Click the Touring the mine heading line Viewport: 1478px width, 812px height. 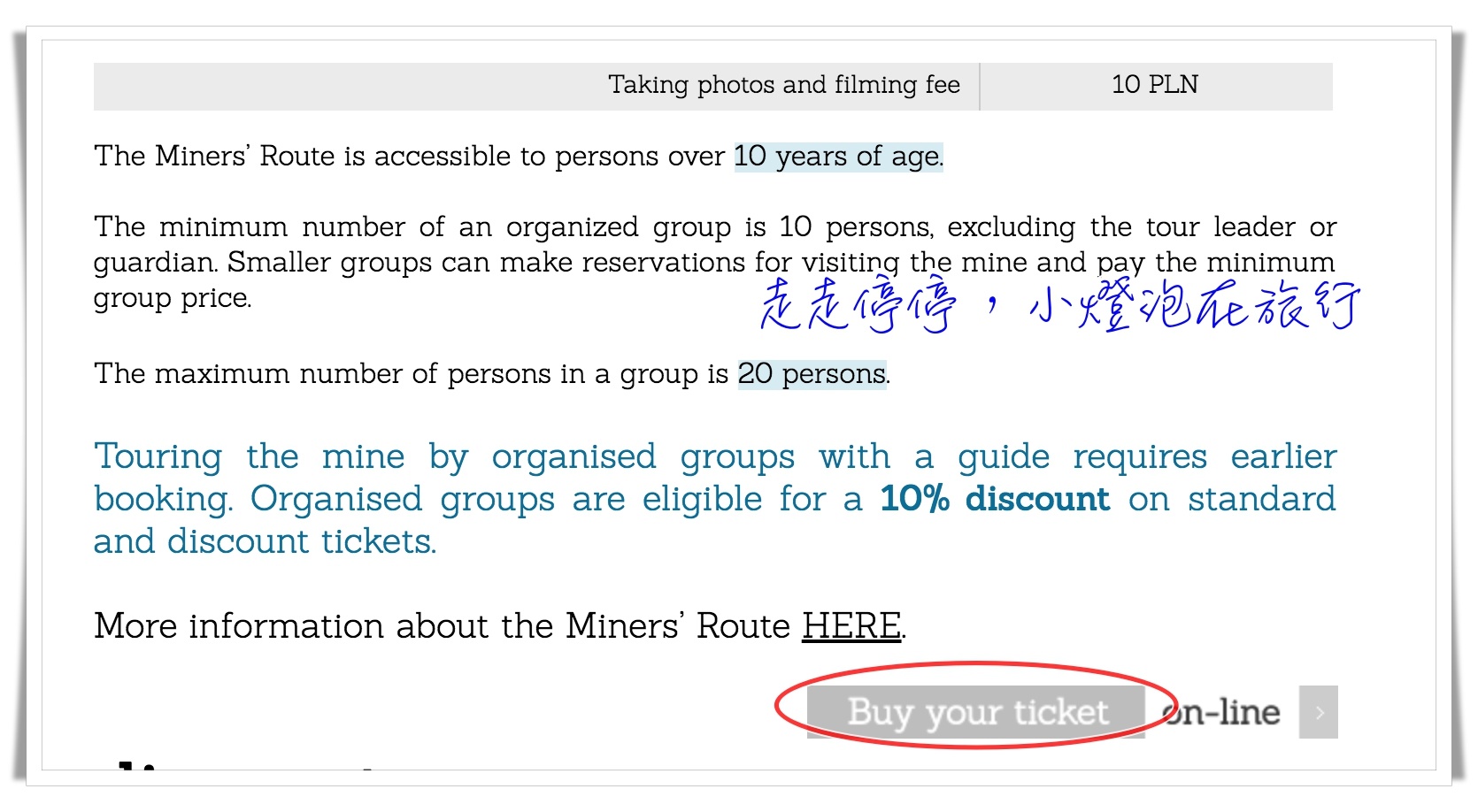click(715, 457)
